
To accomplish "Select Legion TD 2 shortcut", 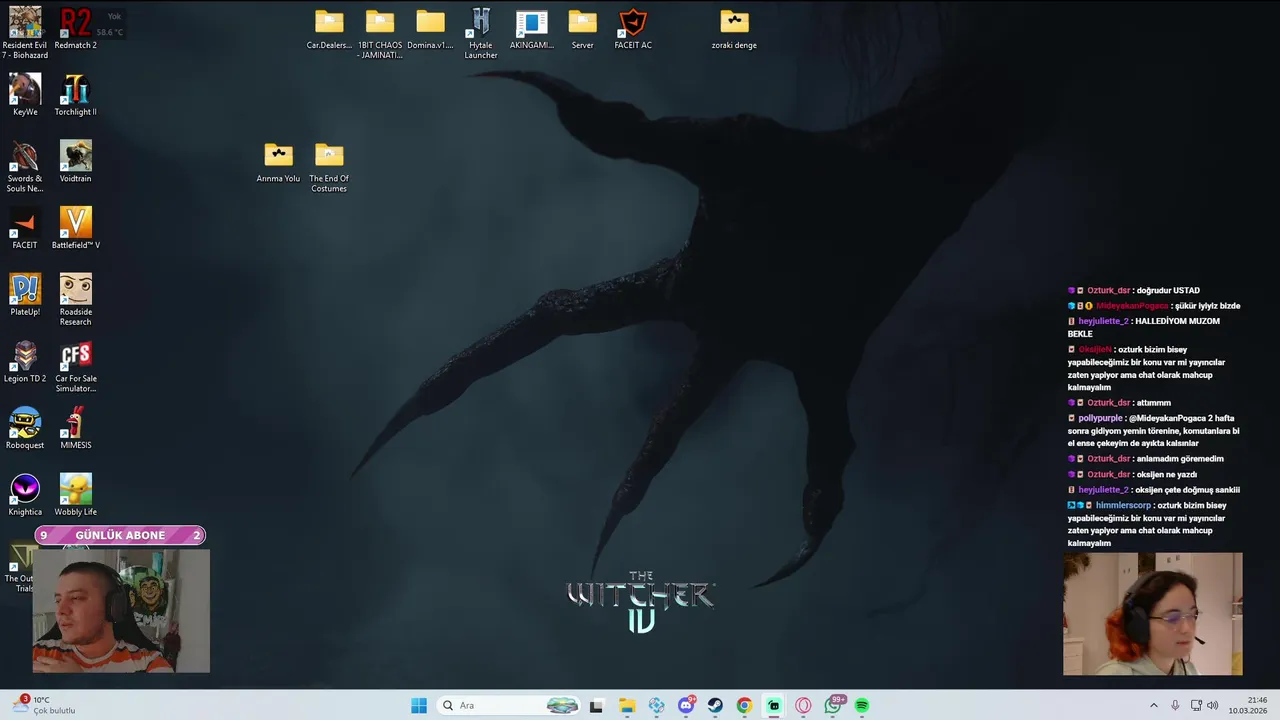I will pyautogui.click(x=25, y=362).
